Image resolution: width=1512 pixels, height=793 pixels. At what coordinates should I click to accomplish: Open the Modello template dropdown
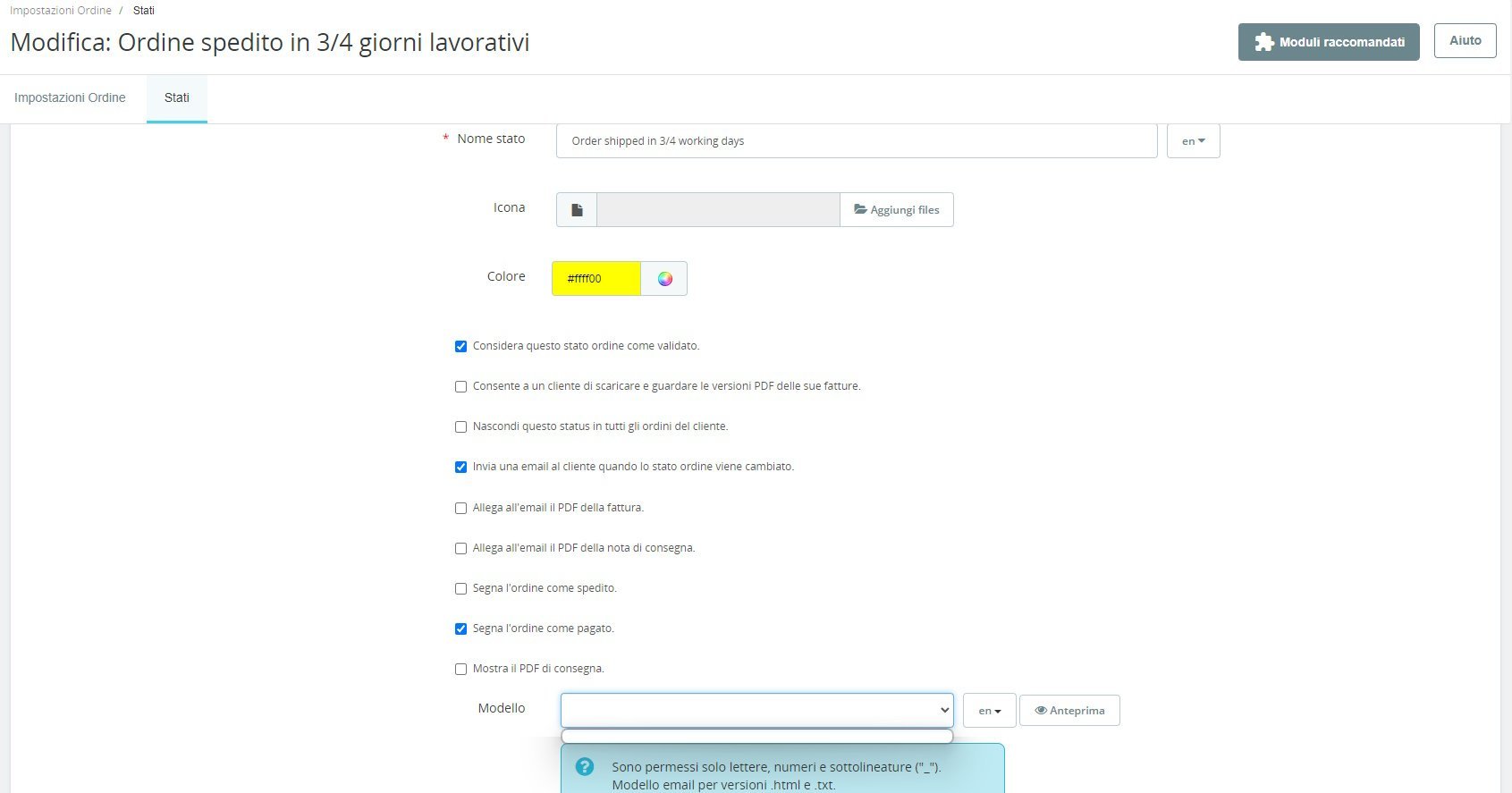[x=756, y=711]
